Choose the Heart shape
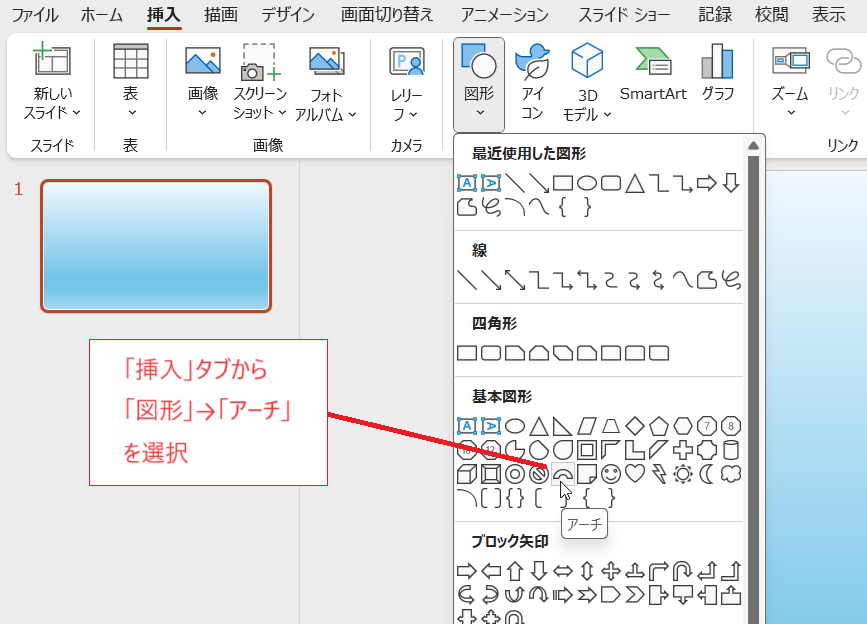The height and width of the screenshot is (624, 867). pyautogui.click(x=635, y=474)
